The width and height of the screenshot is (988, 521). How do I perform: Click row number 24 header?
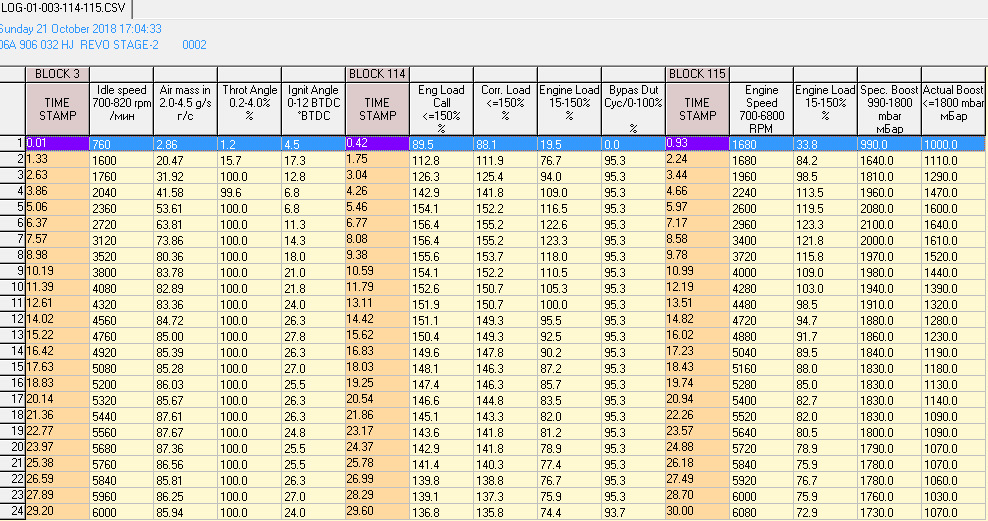click(x=13, y=512)
